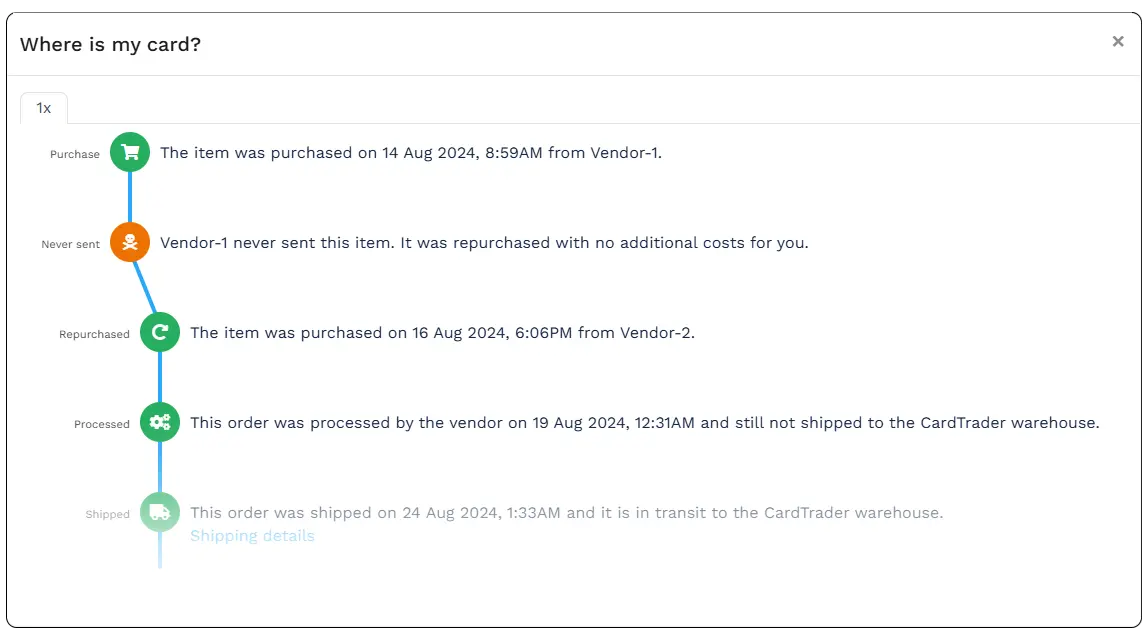Click the Processed step label
The width and height of the screenshot is (1147, 640).
click(102, 424)
